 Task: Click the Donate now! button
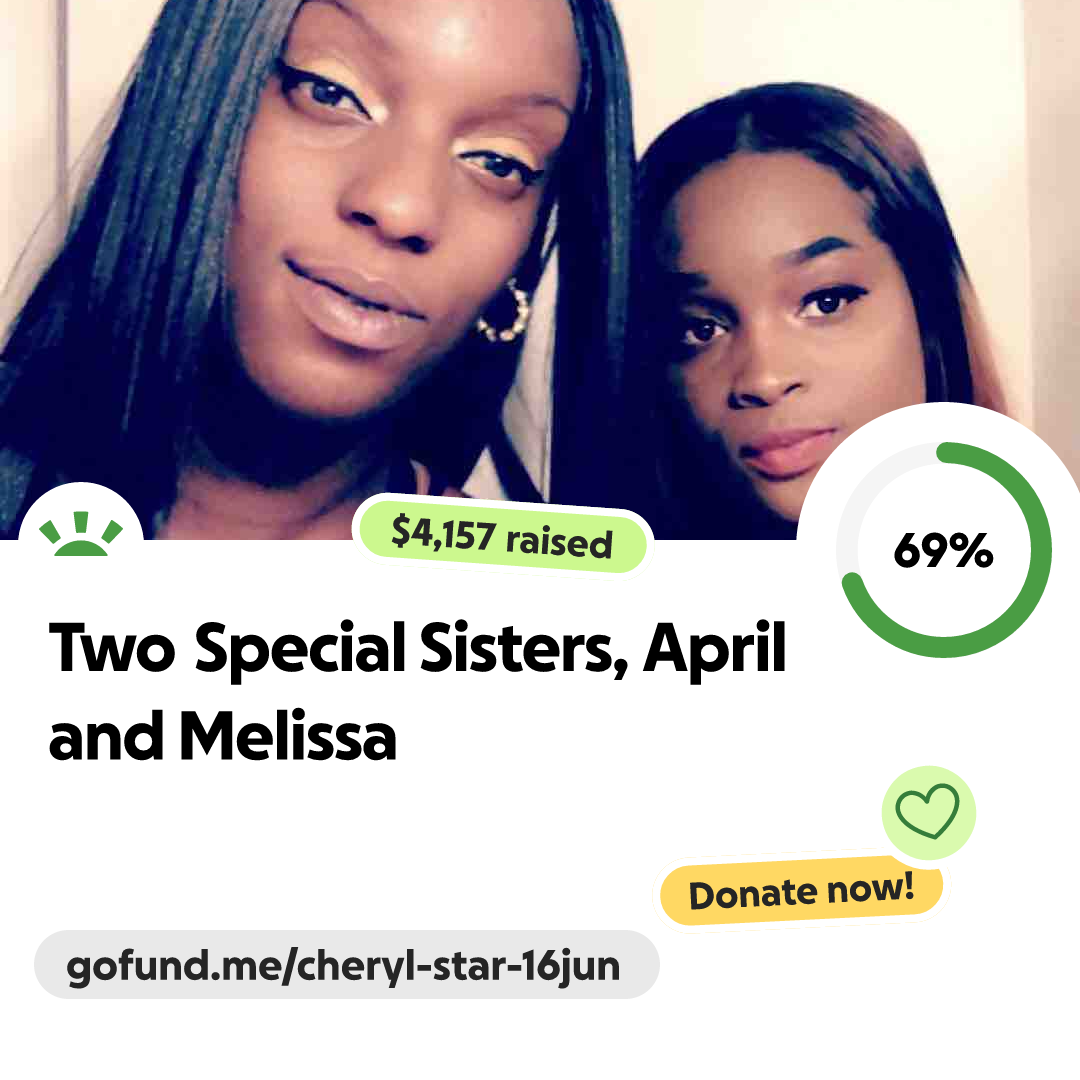pyautogui.click(x=801, y=891)
